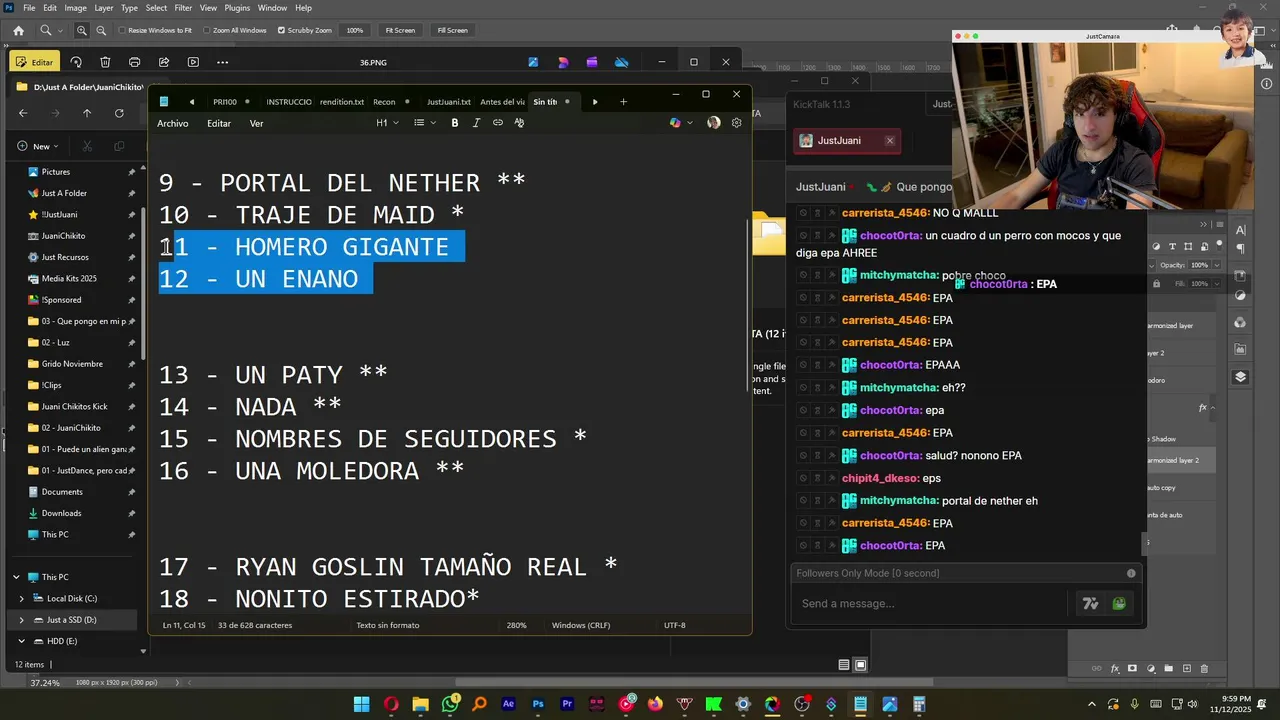Switch Explorer to large thumbnails view
The image size is (1280, 720).
pos(860,665)
